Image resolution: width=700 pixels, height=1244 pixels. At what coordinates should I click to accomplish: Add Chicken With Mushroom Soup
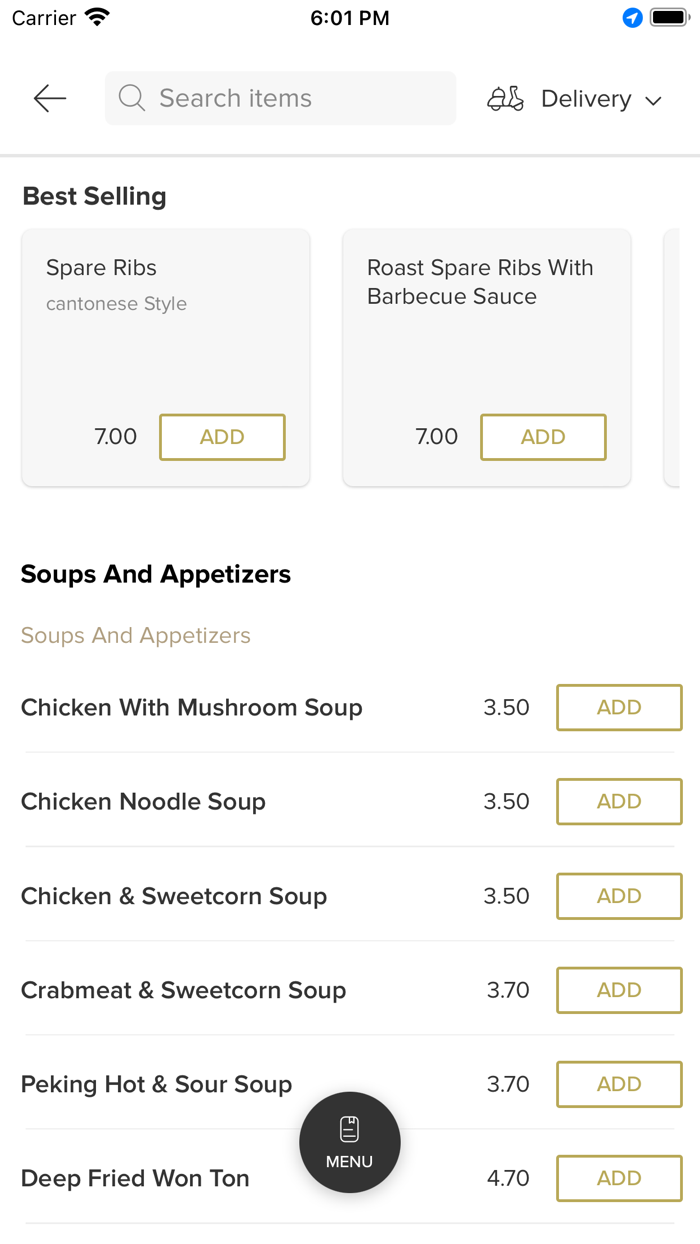click(619, 708)
